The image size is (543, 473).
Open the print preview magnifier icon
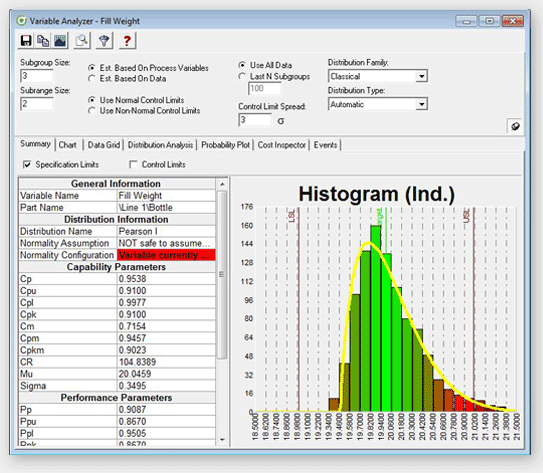[82, 41]
